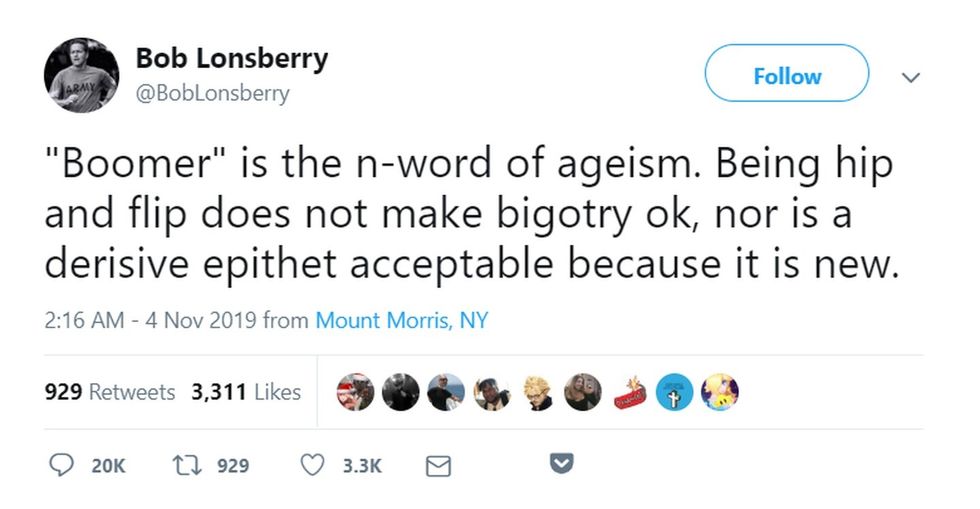Like the tweet with the heart icon
The image size is (980, 509).
point(313,465)
